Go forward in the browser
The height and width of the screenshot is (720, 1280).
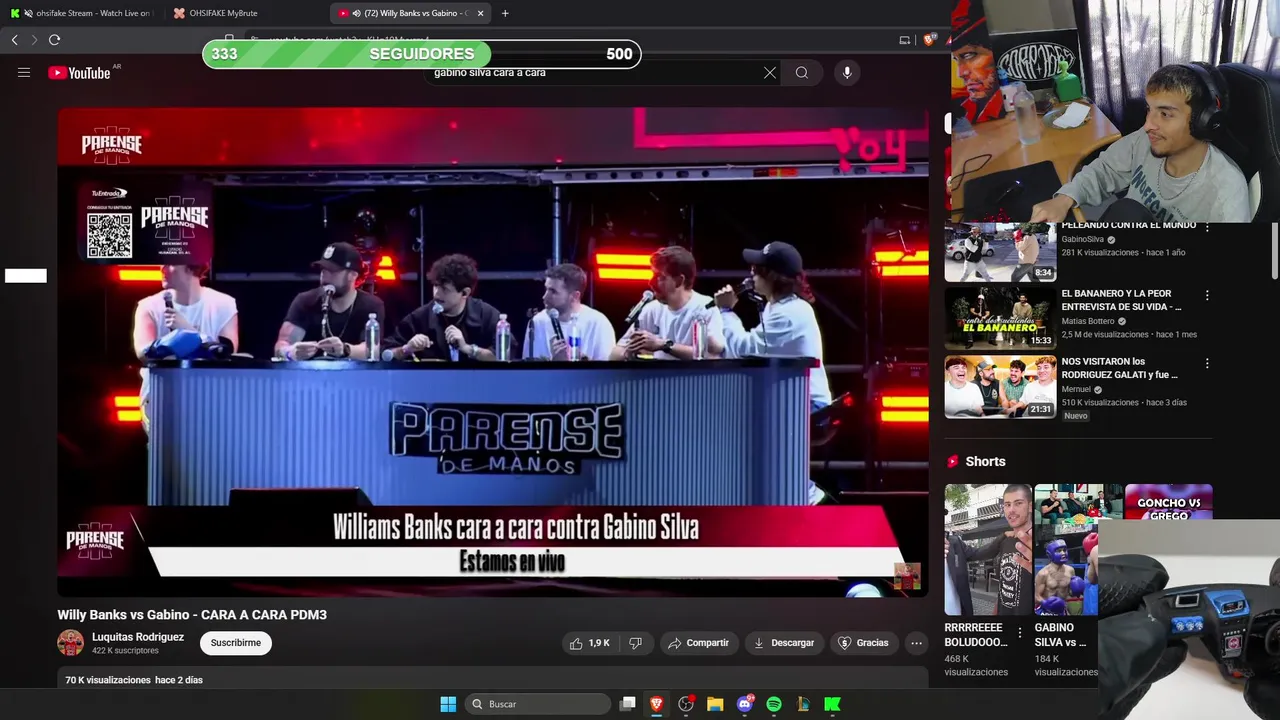point(34,40)
